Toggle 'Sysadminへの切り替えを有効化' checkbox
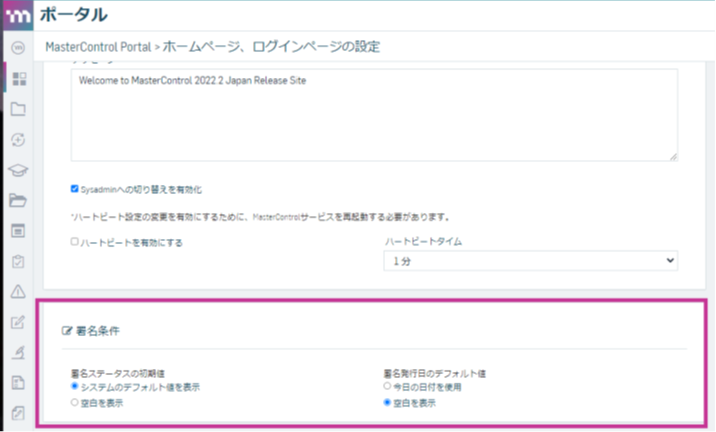716x432 pixels. (x=74, y=189)
